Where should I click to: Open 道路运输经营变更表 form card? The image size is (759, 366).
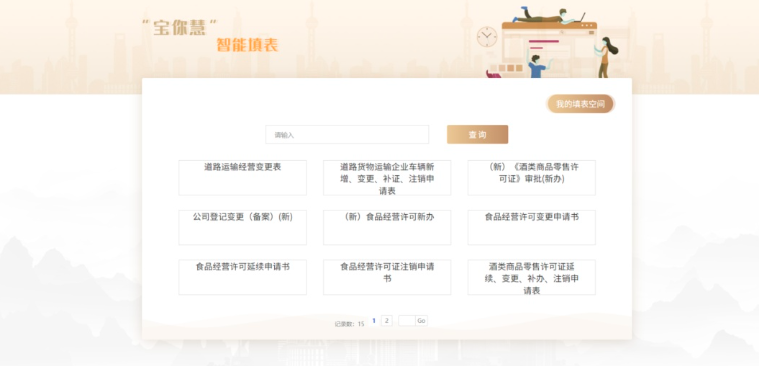(x=243, y=178)
